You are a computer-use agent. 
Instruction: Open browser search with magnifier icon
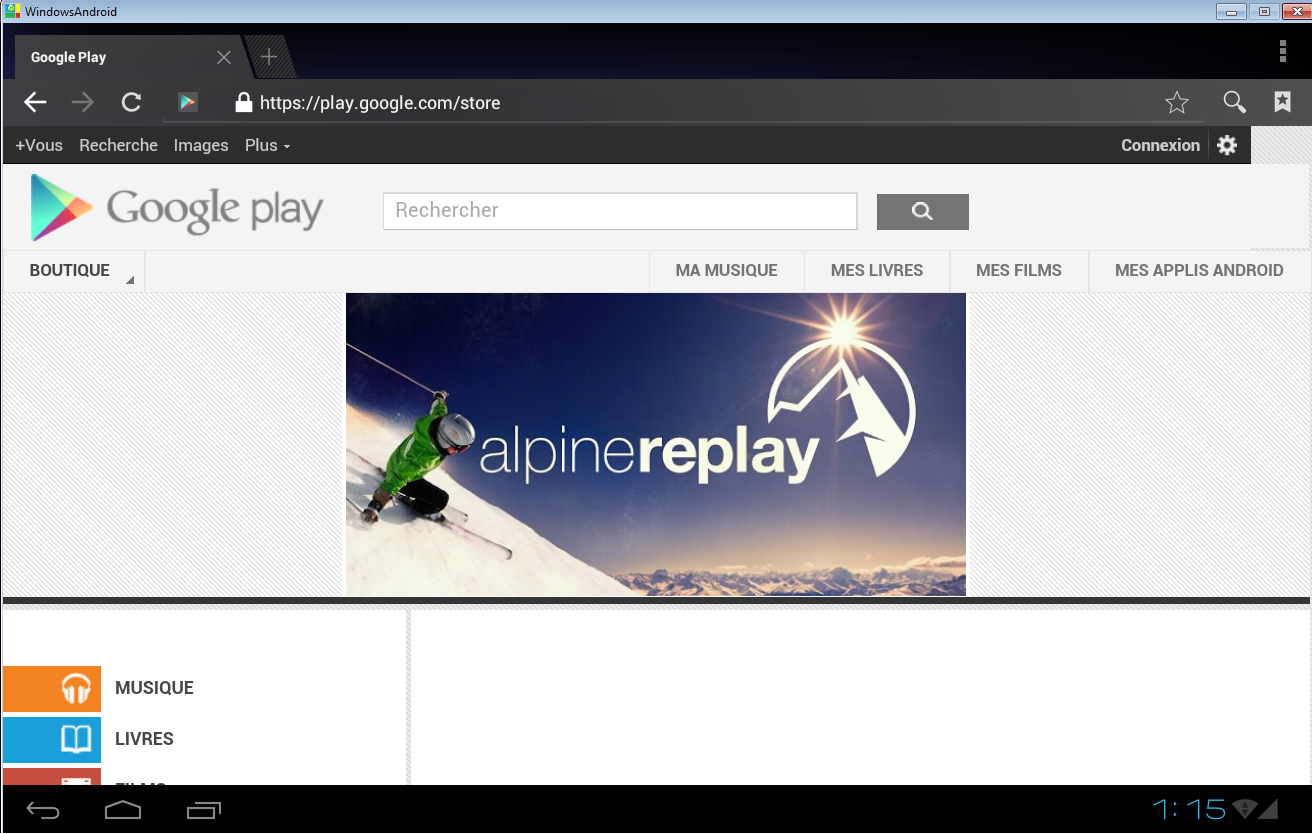tap(1235, 102)
